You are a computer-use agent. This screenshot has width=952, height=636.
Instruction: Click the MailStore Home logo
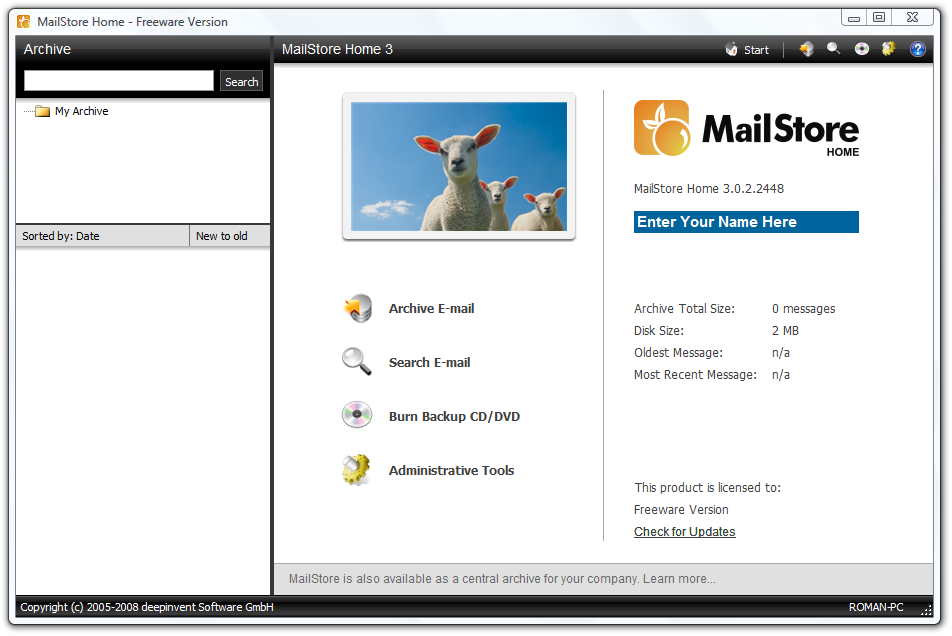coord(746,129)
